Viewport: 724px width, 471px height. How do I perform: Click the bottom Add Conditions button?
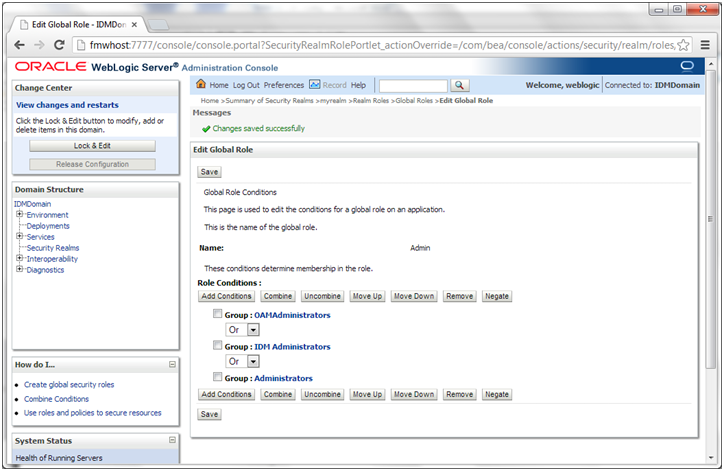pos(226,394)
